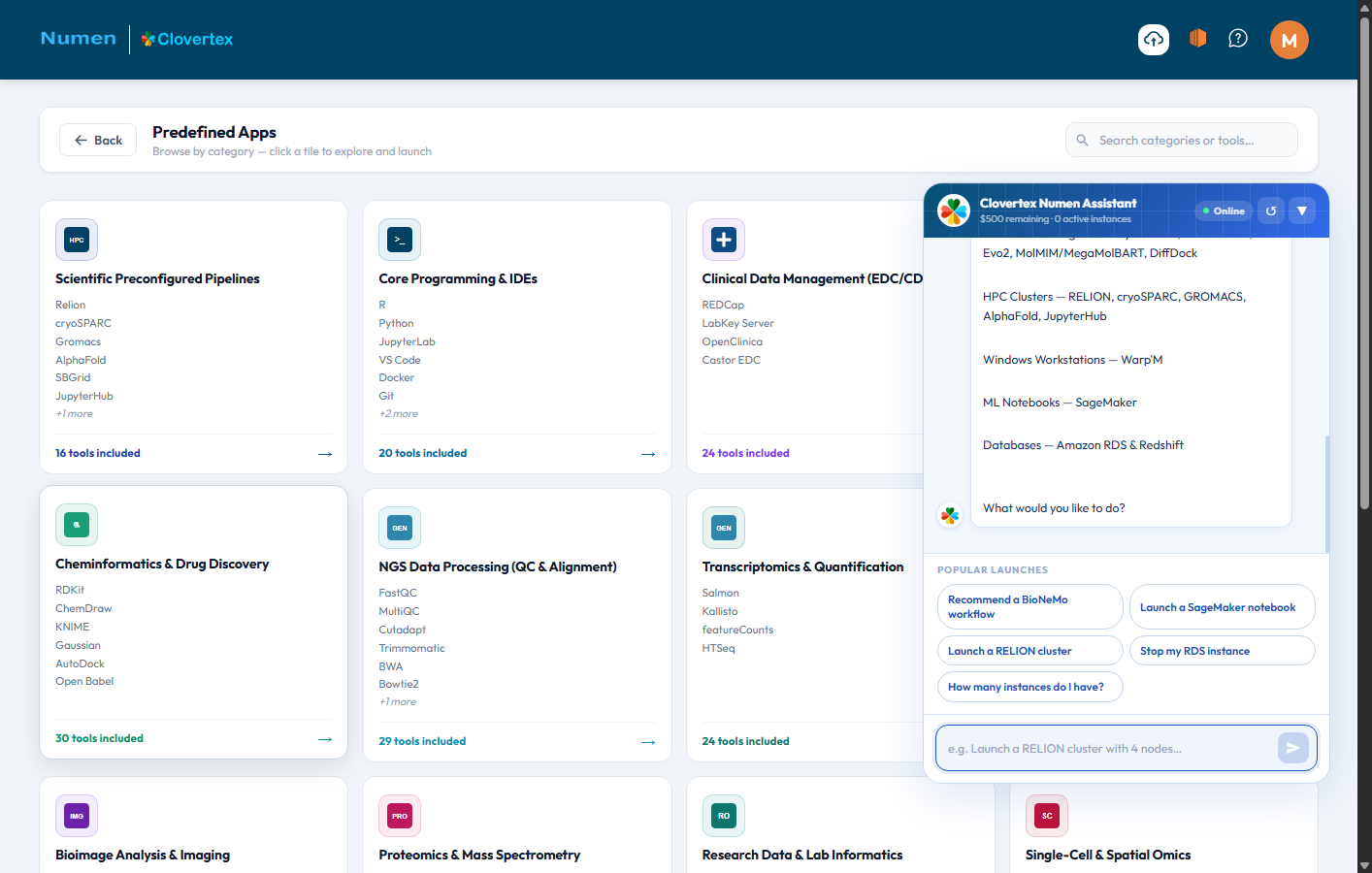Click the PRO icon on Proteomics tile
The height and width of the screenshot is (873, 1372).
point(400,816)
